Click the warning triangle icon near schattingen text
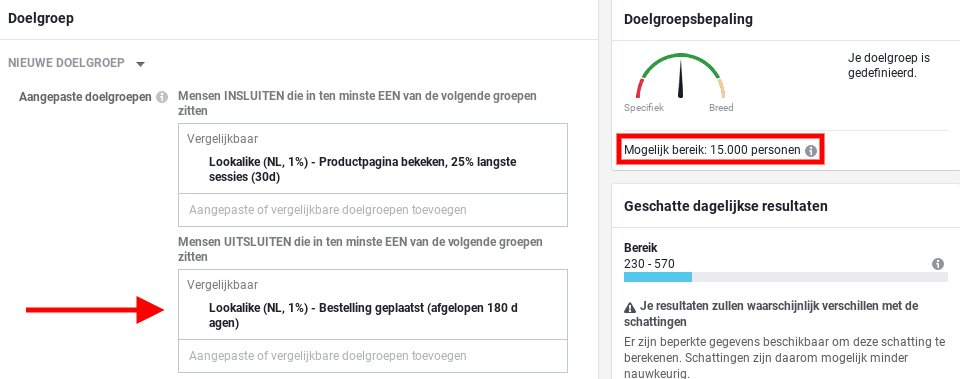The height and width of the screenshot is (379, 960). pos(629,306)
